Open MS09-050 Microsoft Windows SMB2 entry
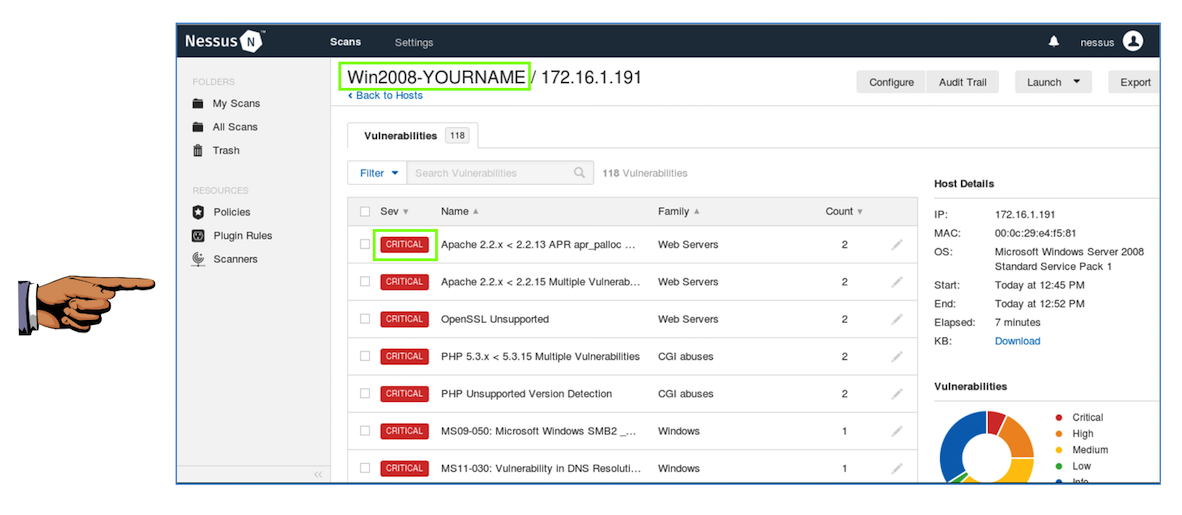 click(540, 431)
